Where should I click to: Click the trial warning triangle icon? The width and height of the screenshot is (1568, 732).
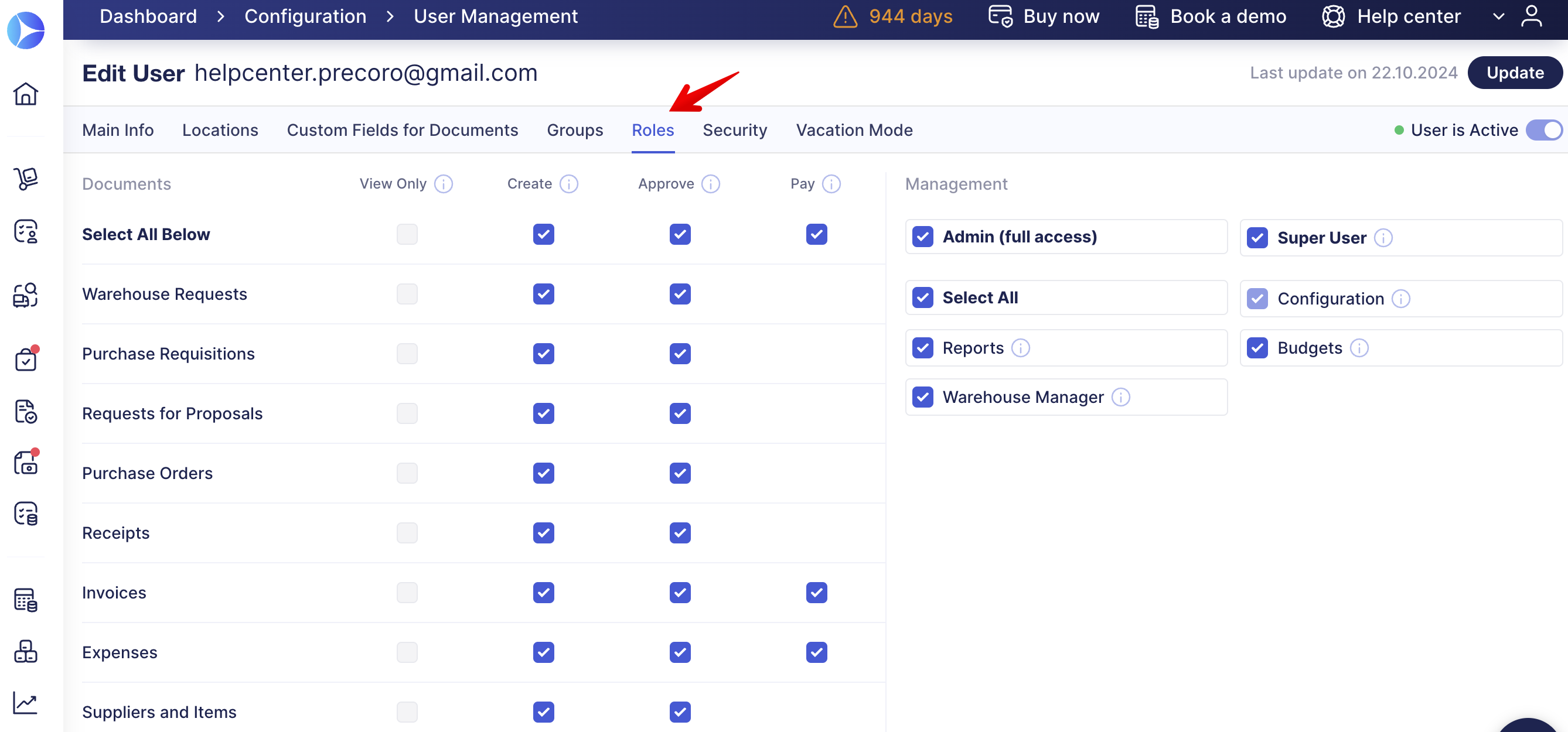tap(846, 16)
